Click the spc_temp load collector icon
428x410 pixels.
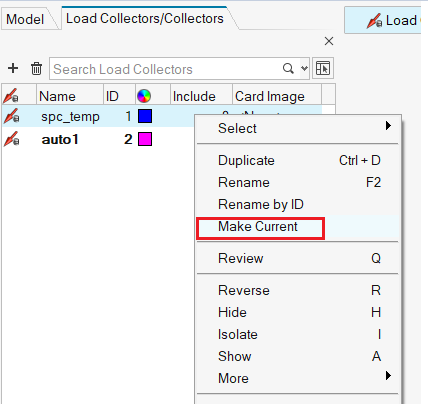(11, 116)
